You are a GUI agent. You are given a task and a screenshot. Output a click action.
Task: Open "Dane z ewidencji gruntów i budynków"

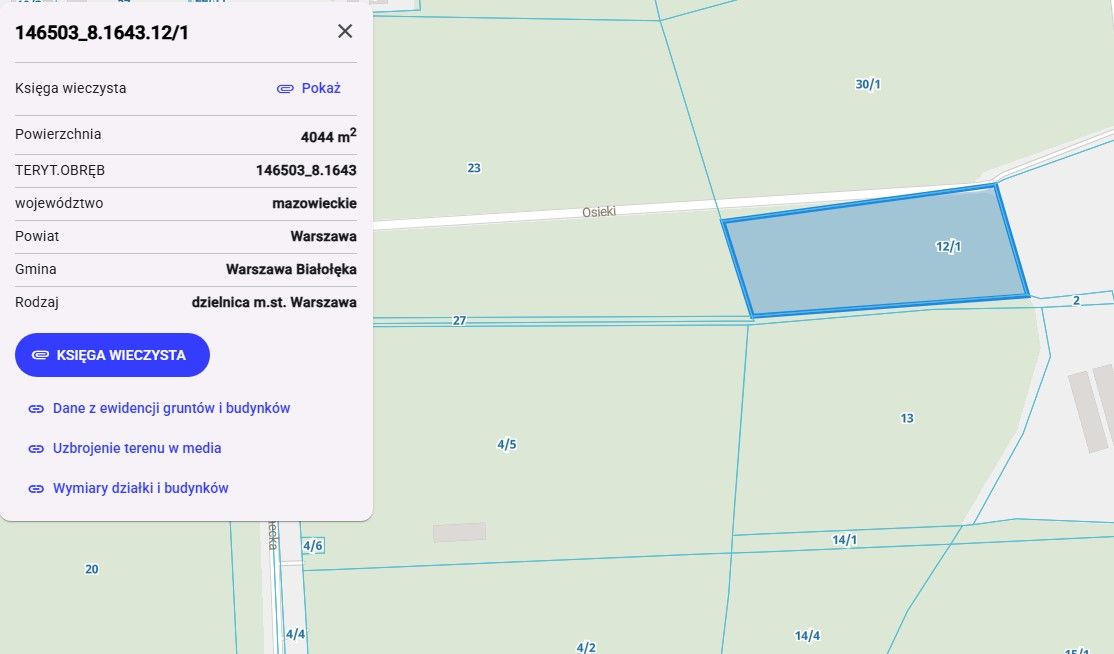click(x=172, y=408)
